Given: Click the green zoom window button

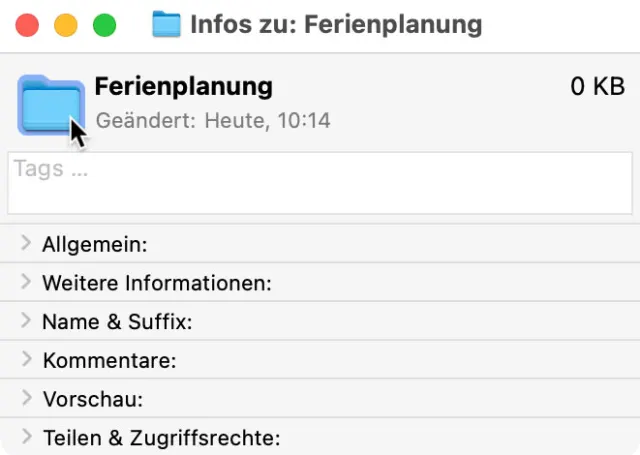Looking at the screenshot, I should point(103,25).
